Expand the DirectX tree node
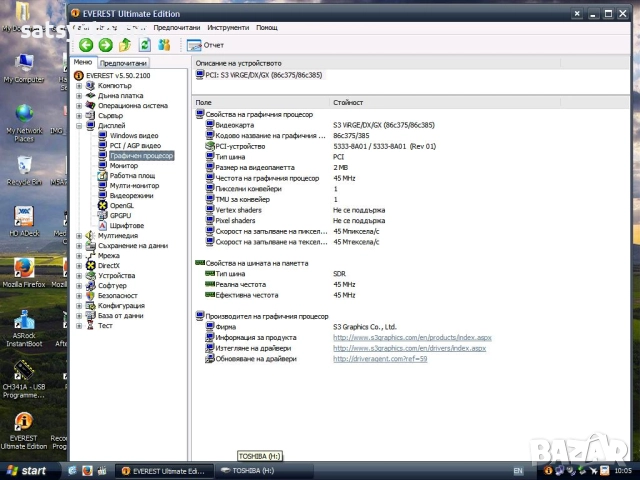Viewport: 640px width, 480px height. click(x=79, y=266)
